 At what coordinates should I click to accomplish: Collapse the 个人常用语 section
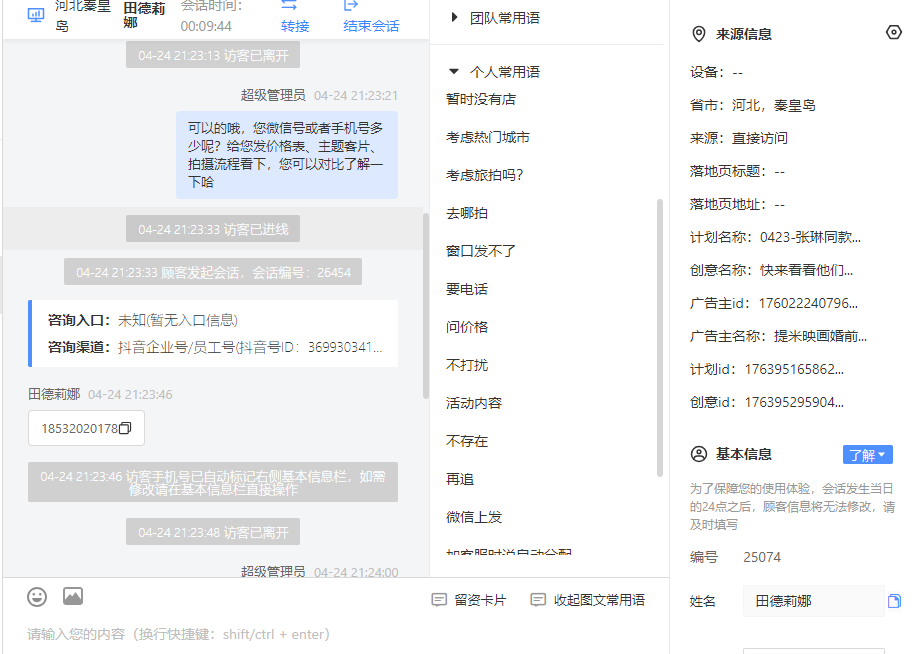point(454,71)
